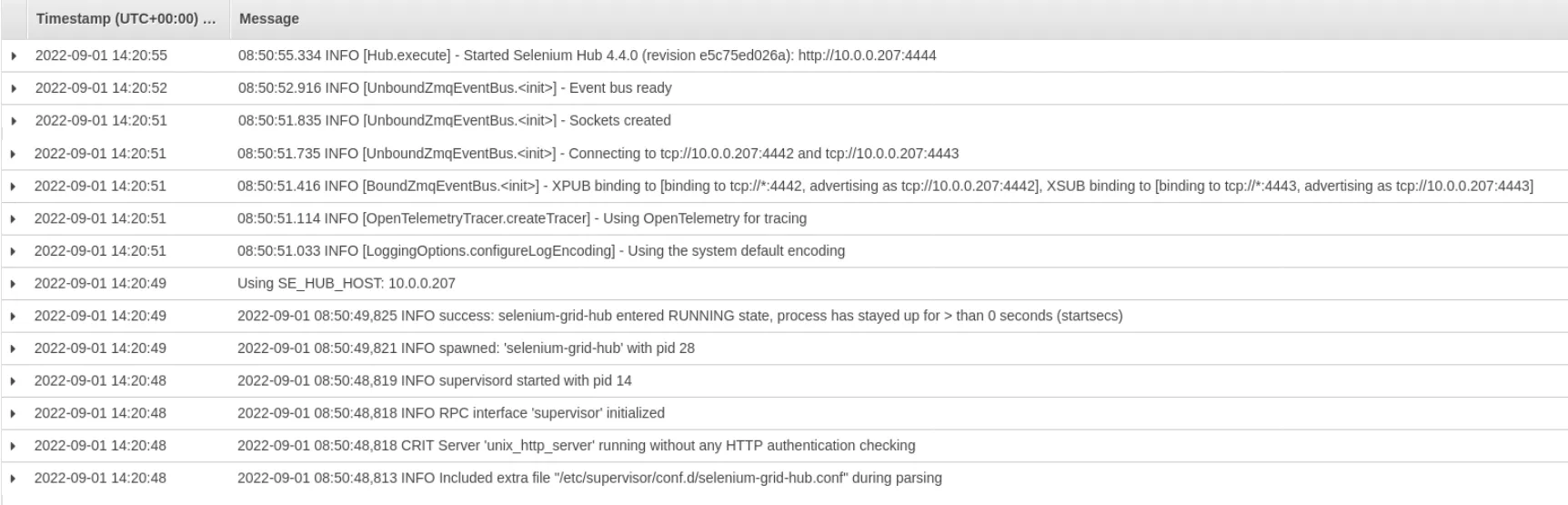Viewport: 1568px width, 505px height.
Task: Select the 'supervisord started with pid 14' message
Action: pyautogui.click(x=435, y=380)
